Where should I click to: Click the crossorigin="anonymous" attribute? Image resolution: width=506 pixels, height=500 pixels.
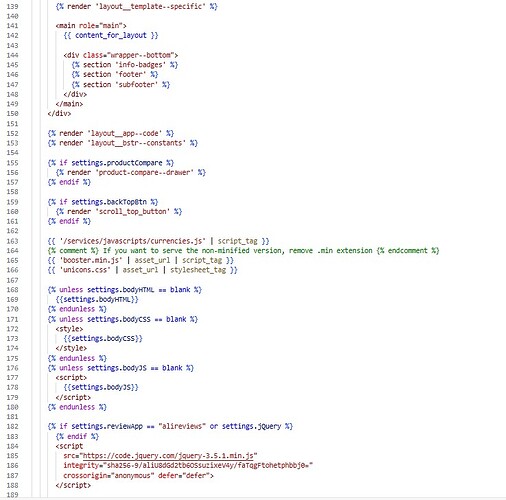(x=109, y=476)
